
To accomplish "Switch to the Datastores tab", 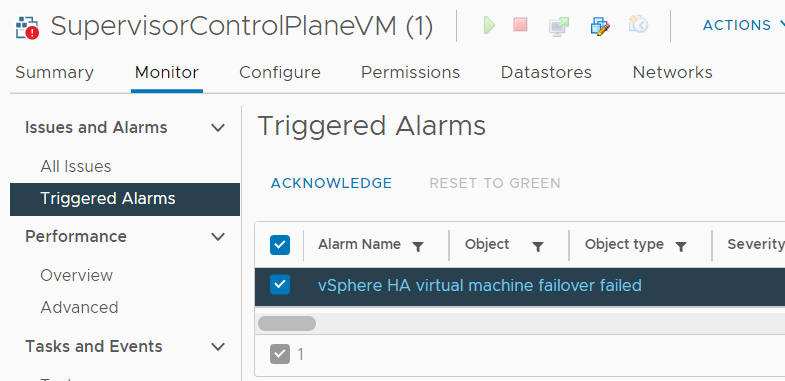I will point(546,73).
